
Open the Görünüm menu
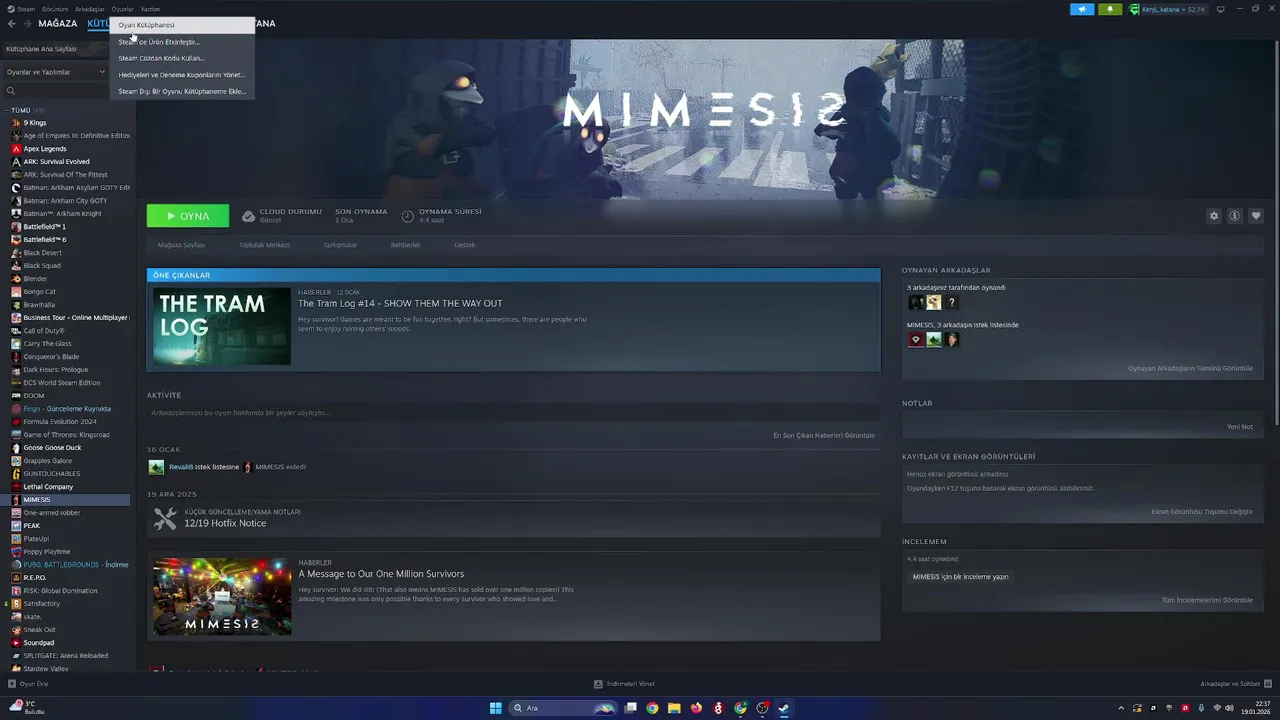(55, 9)
